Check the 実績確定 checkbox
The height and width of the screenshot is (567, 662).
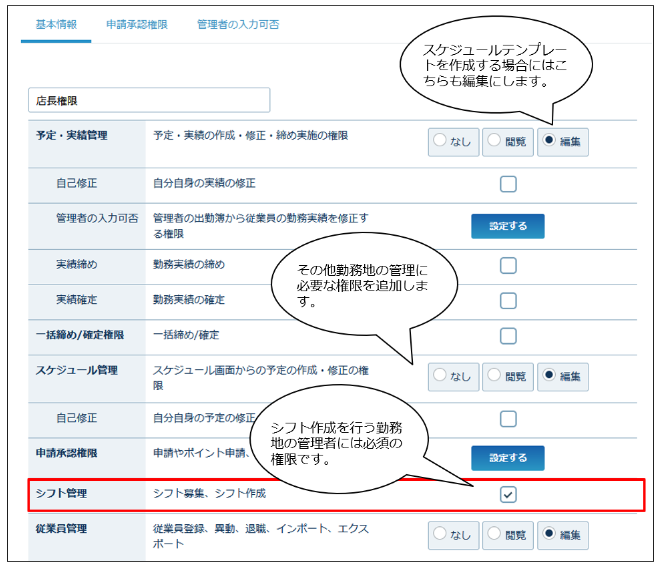508,301
